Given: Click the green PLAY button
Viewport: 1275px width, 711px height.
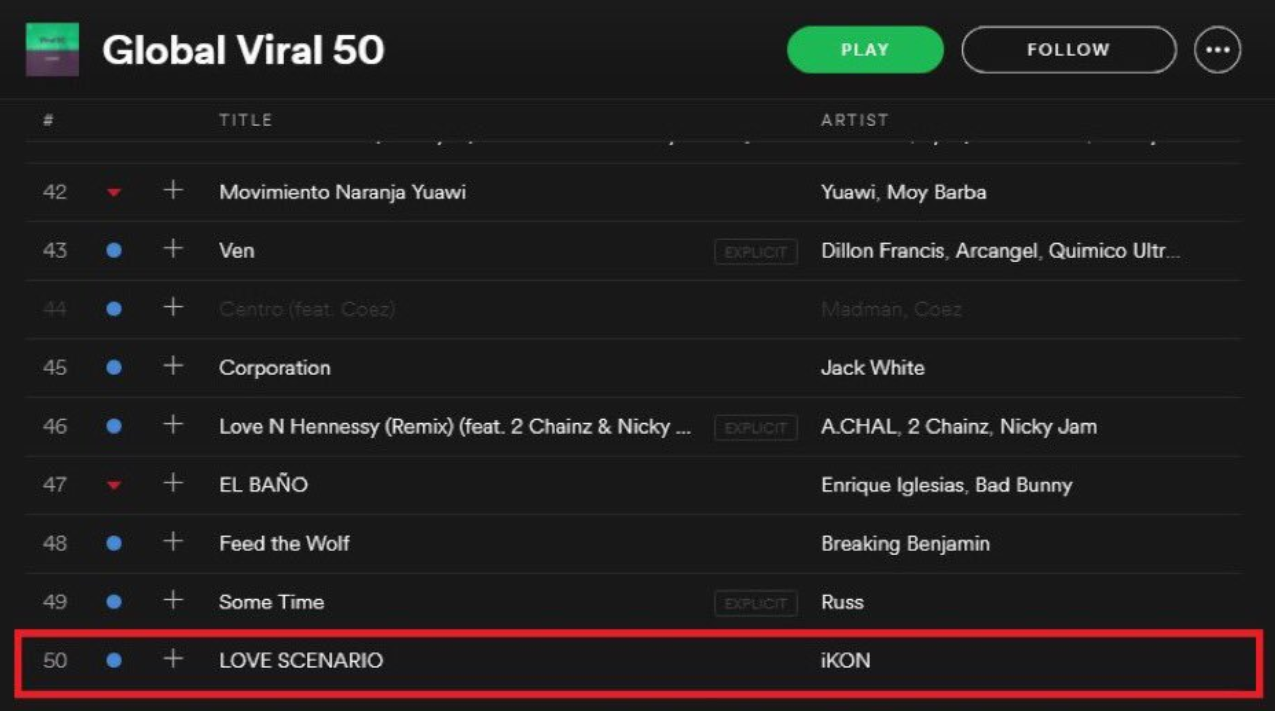Looking at the screenshot, I should 865,50.
